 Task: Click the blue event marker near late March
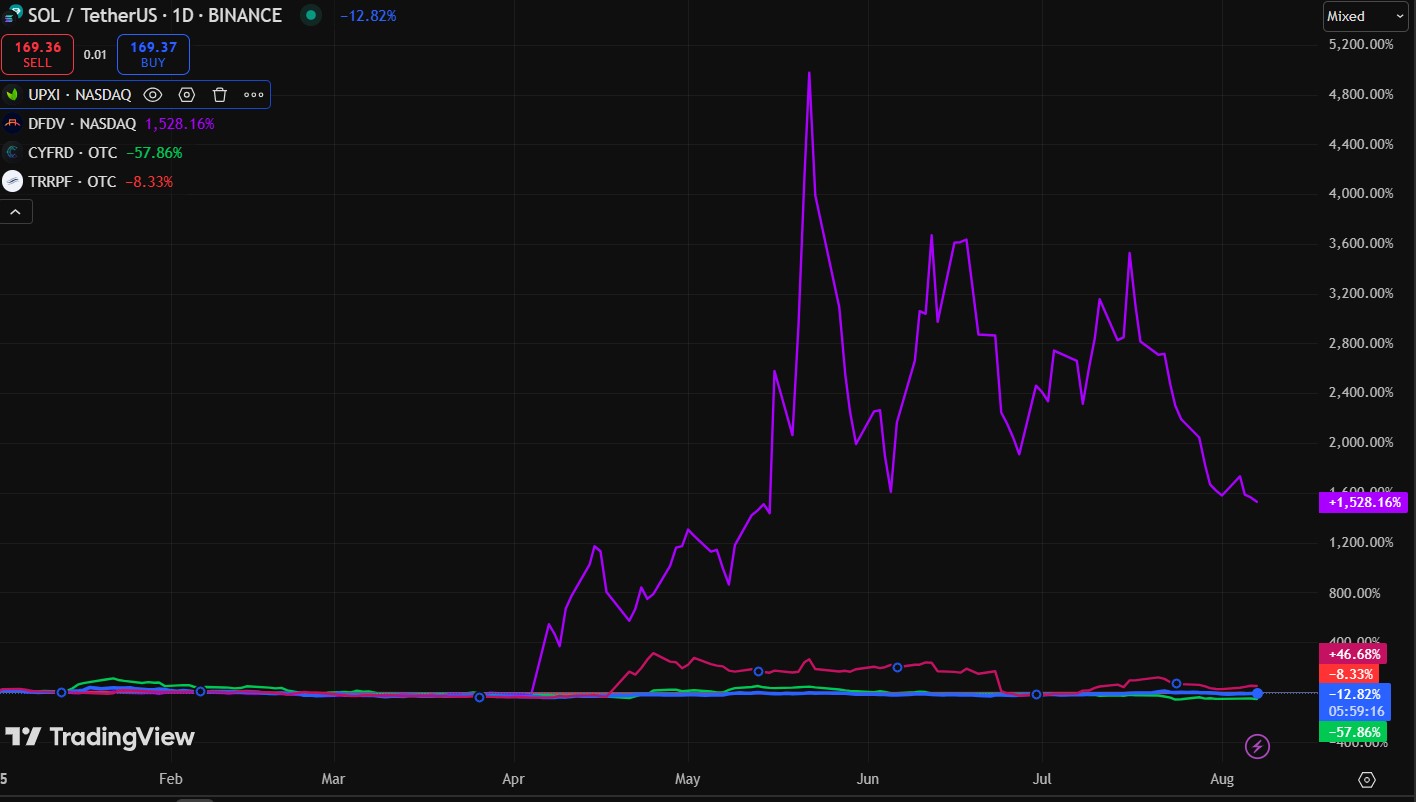479,697
